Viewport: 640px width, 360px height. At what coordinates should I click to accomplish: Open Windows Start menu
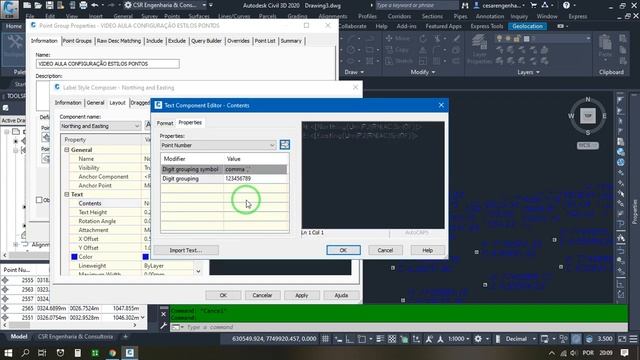(8, 353)
